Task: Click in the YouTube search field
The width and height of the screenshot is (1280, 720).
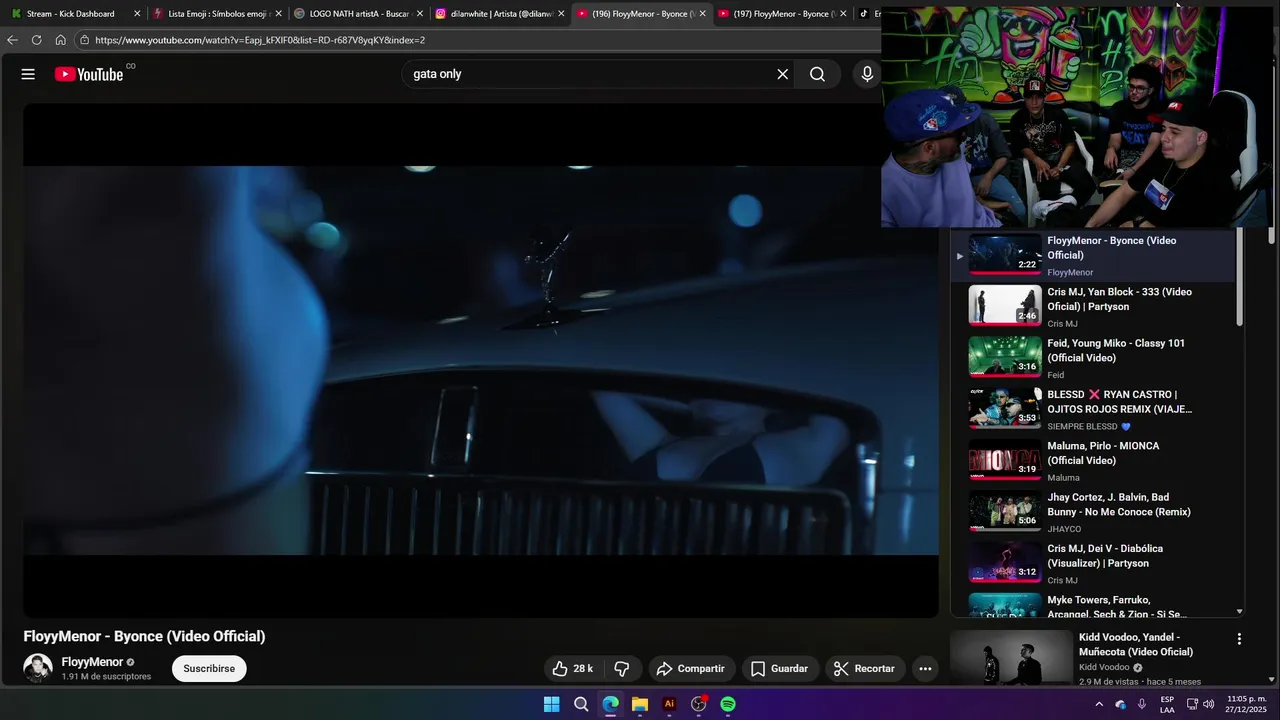Action: click(x=590, y=74)
